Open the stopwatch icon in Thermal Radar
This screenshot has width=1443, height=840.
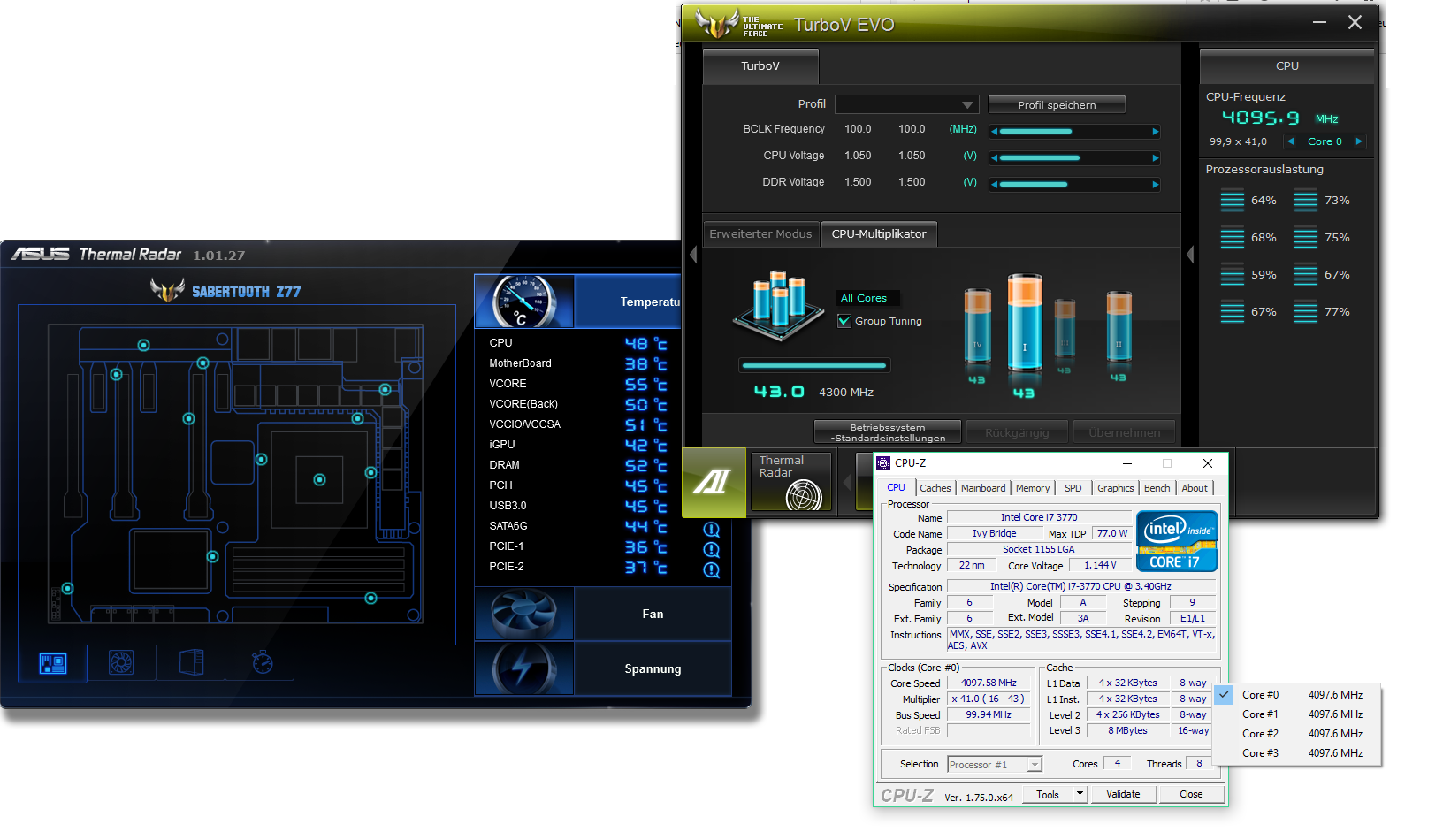(262, 662)
